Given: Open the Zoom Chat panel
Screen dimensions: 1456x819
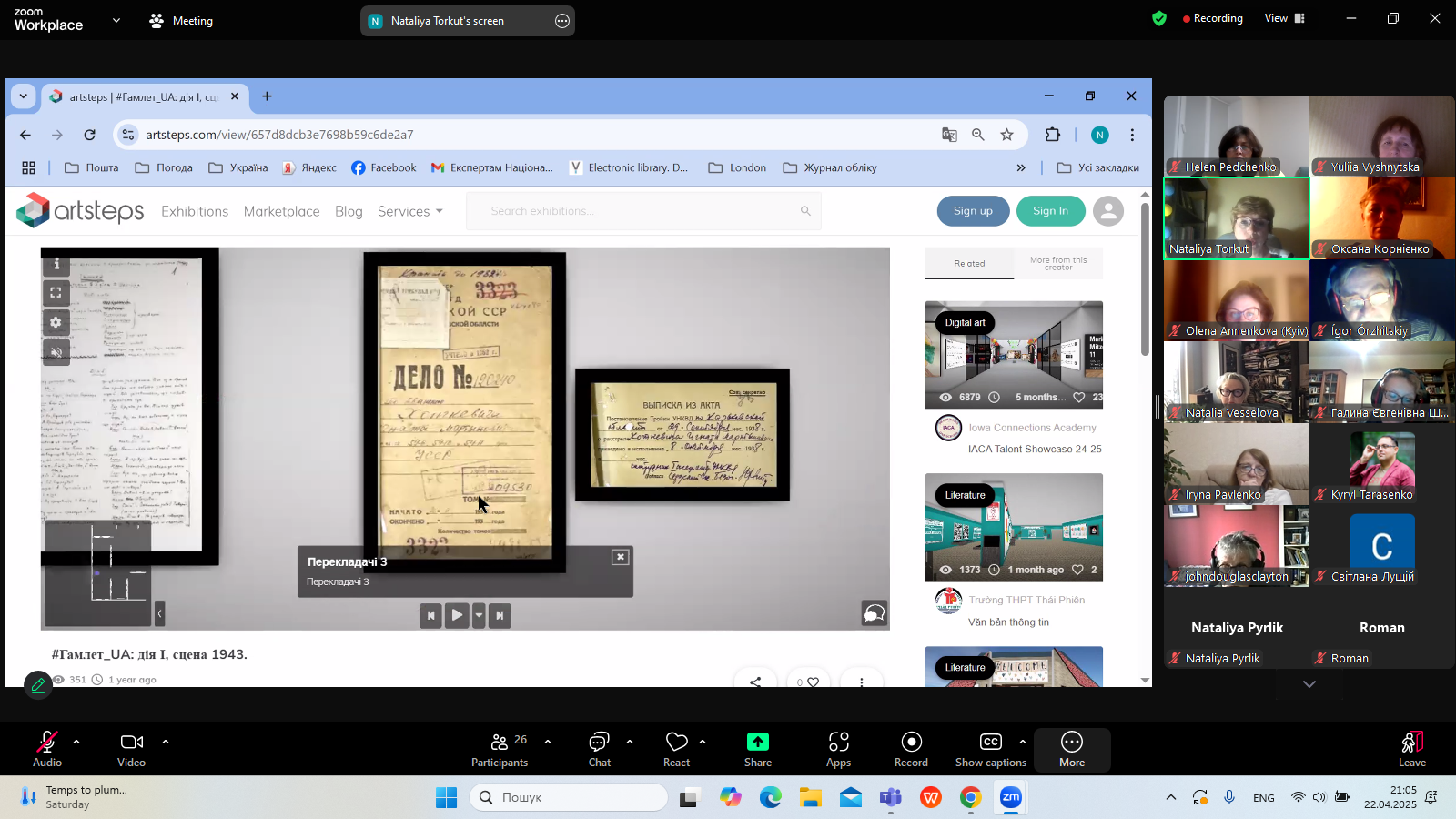Looking at the screenshot, I should pyautogui.click(x=599, y=749).
